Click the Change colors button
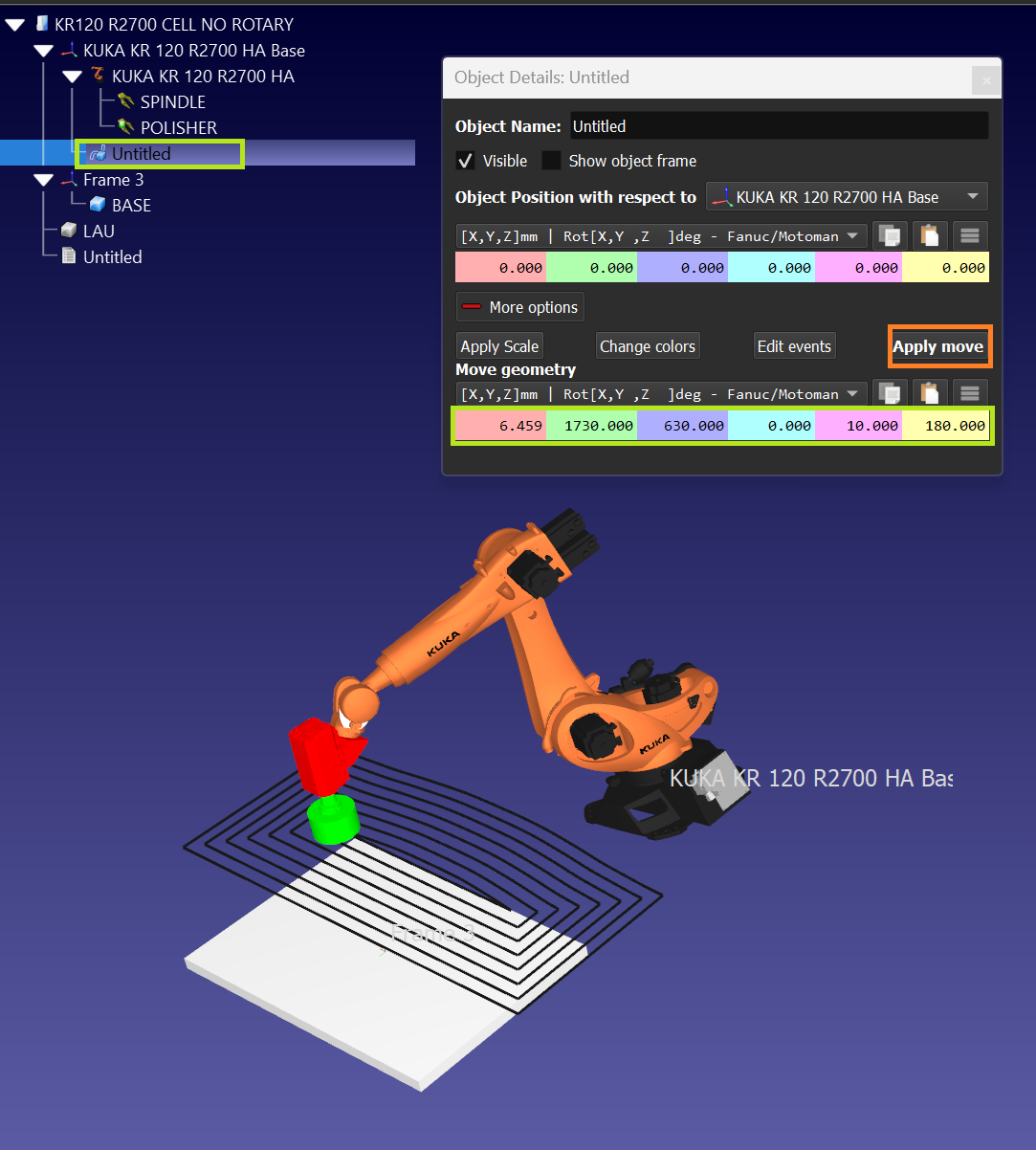This screenshot has width=1036, height=1150. tap(648, 346)
